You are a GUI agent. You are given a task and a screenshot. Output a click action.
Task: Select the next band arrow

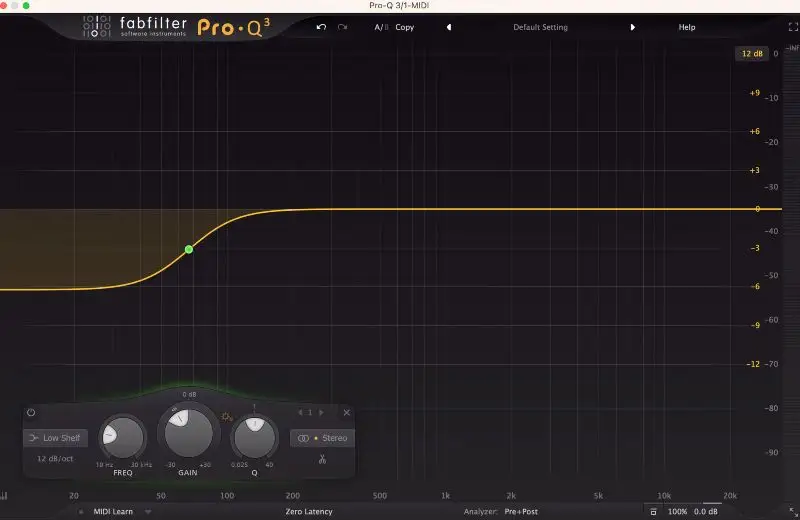tap(321, 412)
